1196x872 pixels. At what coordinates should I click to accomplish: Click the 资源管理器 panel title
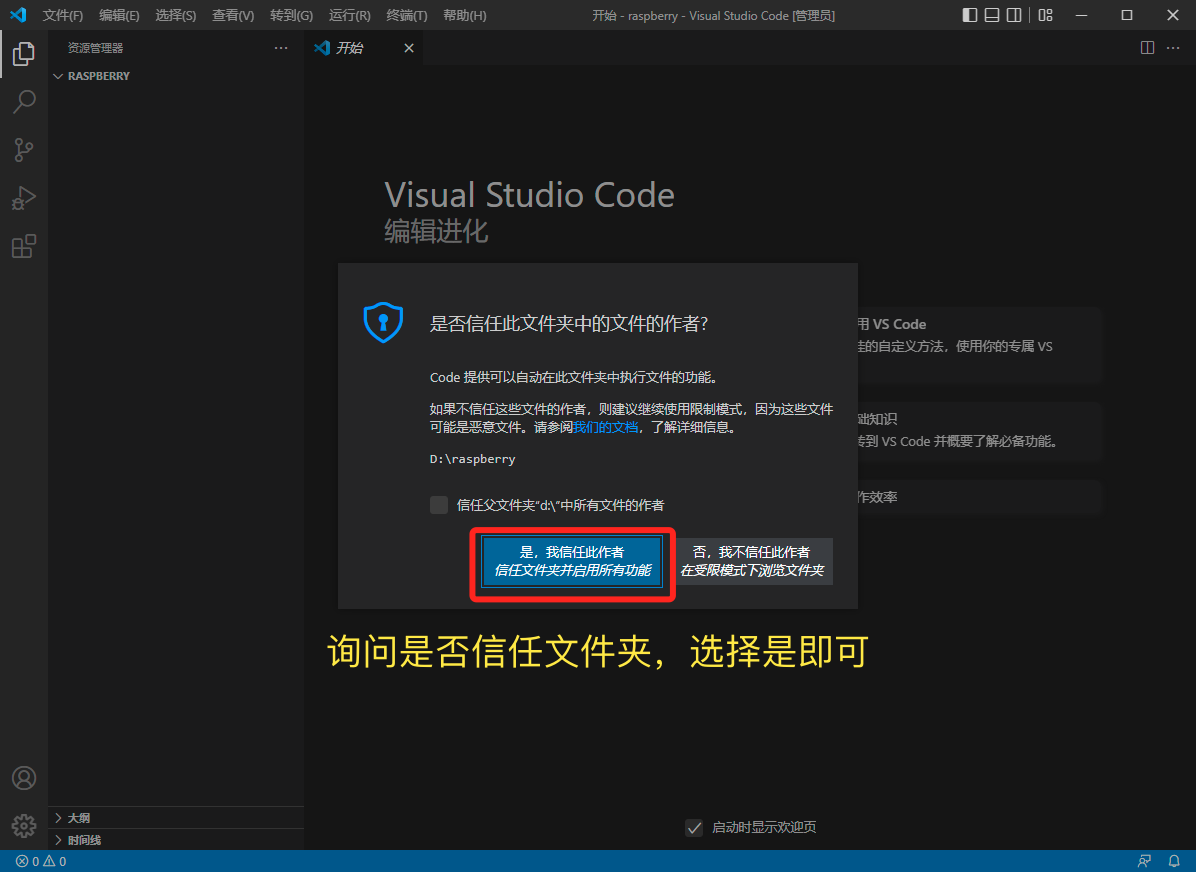coord(95,48)
